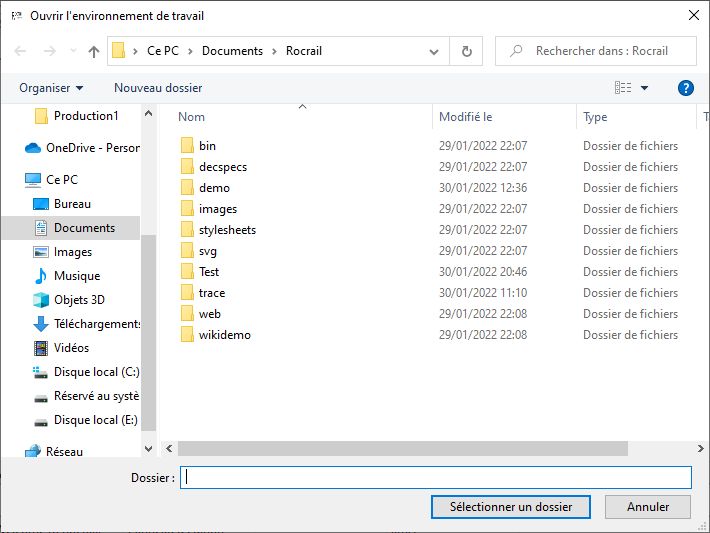This screenshot has width=710, height=533.
Task: Refresh the Rocrail folder listing
Action: [x=466, y=51]
